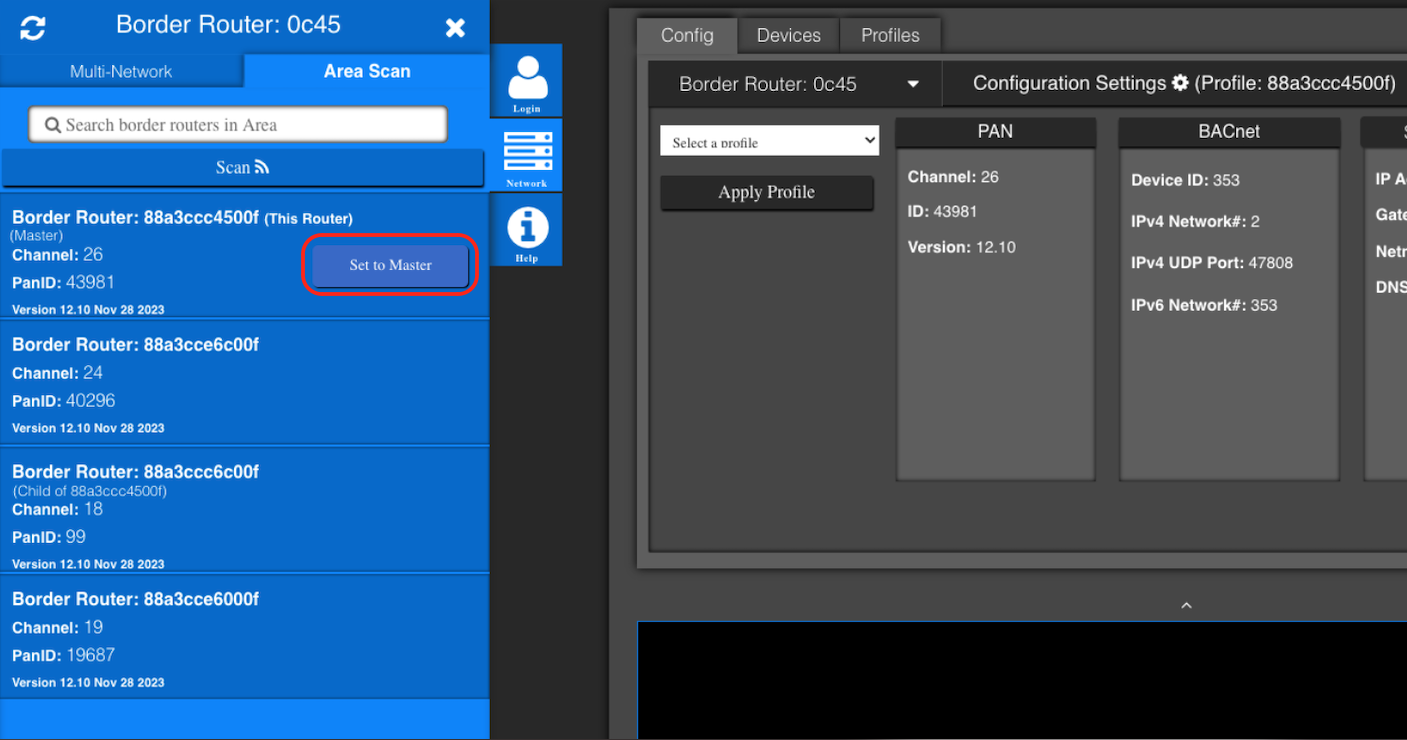
Task: Click the magnifier icon in search box
Action: click(x=53, y=125)
